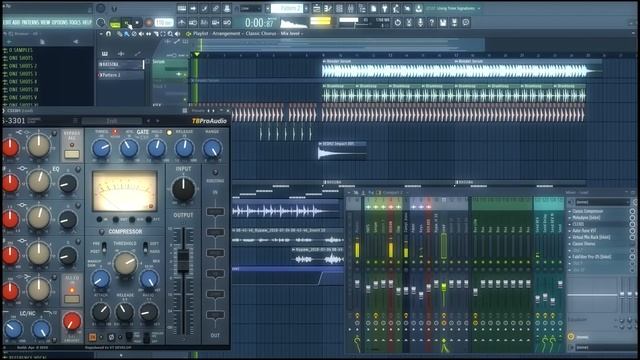Image resolution: width=640 pixels, height=360 pixels.
Task: Open the VIEW menu
Action: 44,22
